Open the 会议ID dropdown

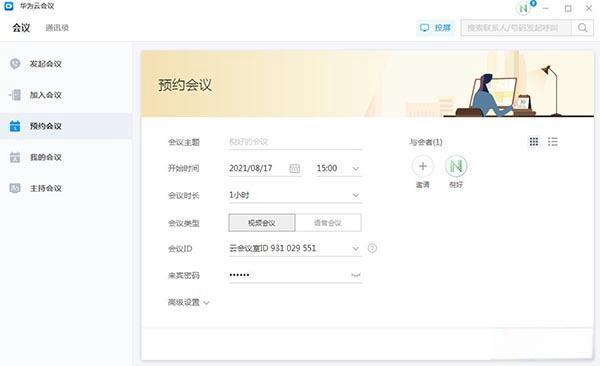coord(295,248)
